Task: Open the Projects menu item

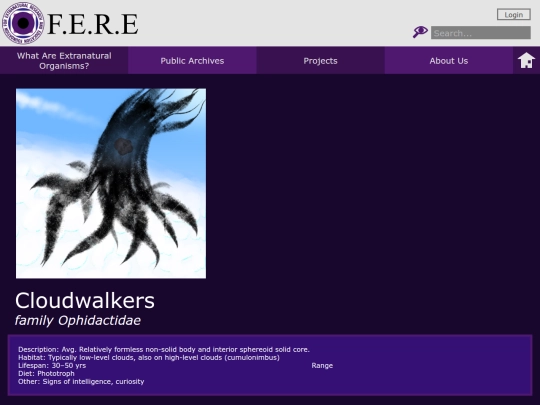Action: click(x=320, y=61)
